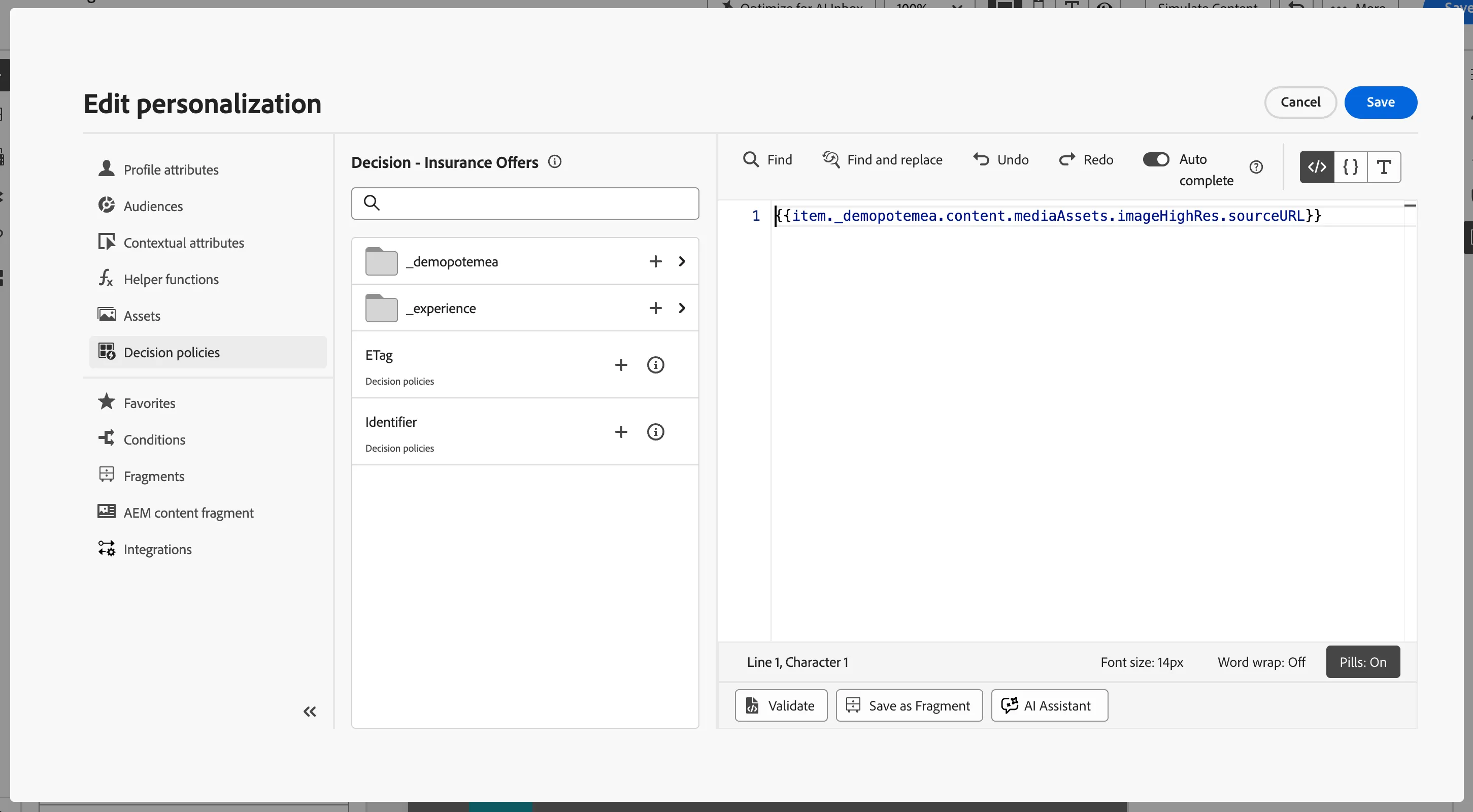Select Decision policies menu item
The height and width of the screenshot is (812, 1473).
click(208, 352)
